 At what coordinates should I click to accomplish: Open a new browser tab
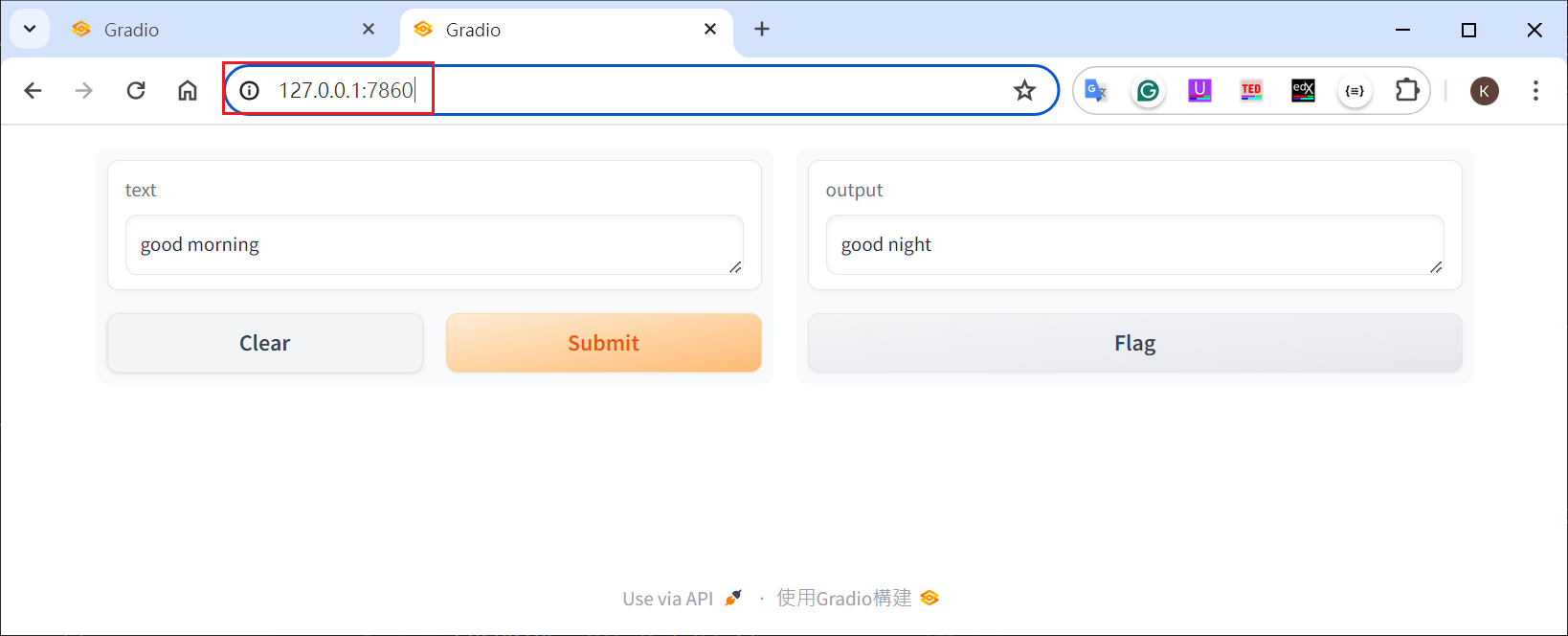(762, 29)
